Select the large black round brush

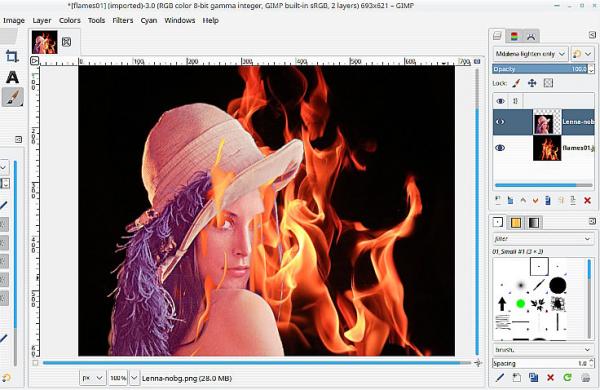coord(558,285)
